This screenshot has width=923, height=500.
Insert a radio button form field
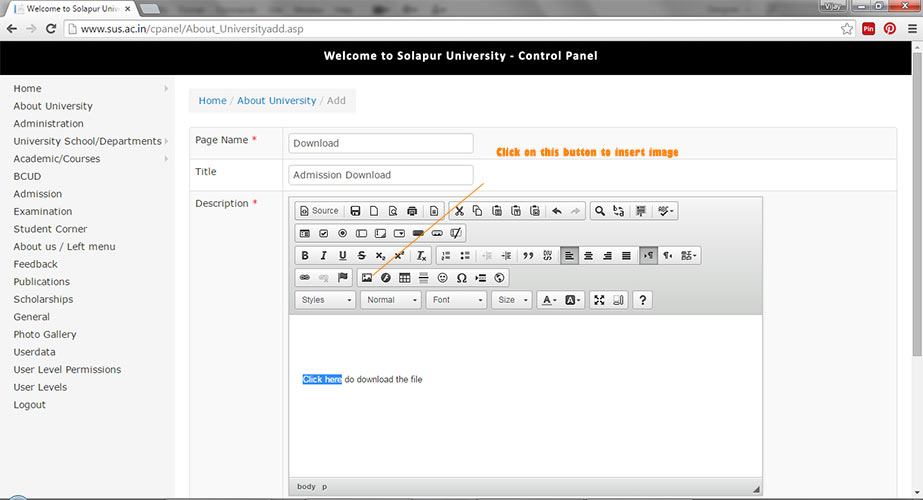(x=342, y=233)
